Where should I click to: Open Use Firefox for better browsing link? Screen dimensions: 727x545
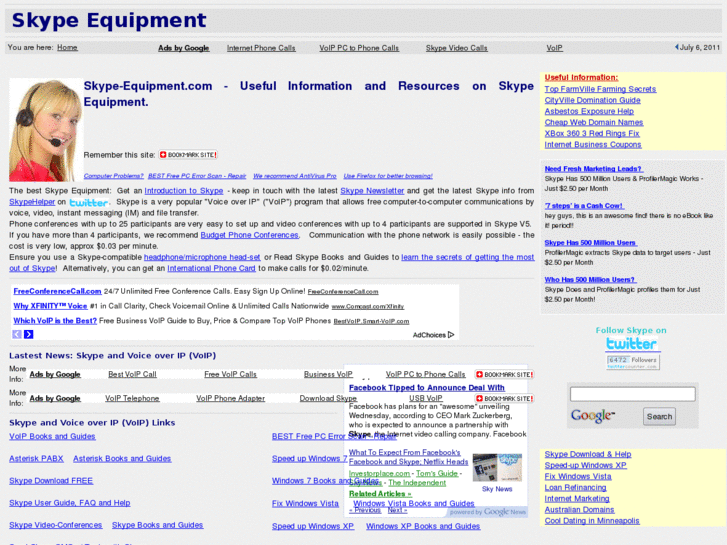pos(388,176)
